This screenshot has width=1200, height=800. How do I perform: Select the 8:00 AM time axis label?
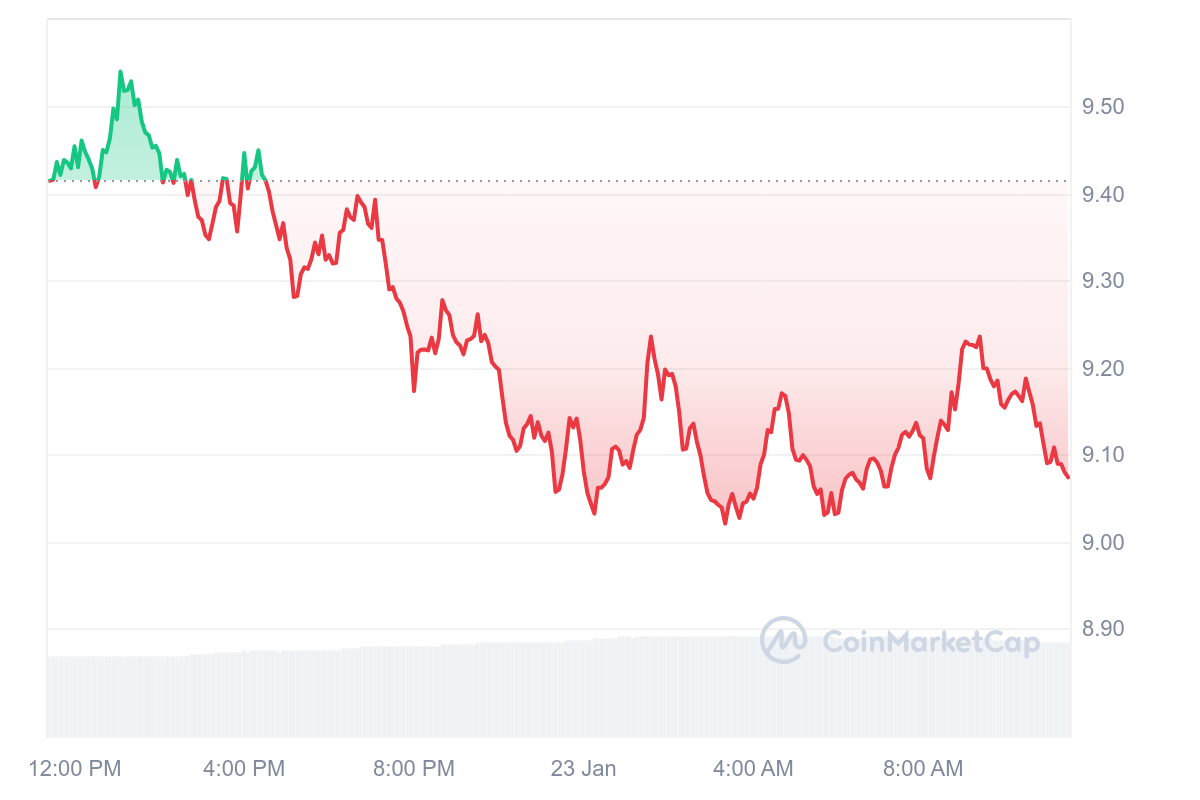point(922,769)
